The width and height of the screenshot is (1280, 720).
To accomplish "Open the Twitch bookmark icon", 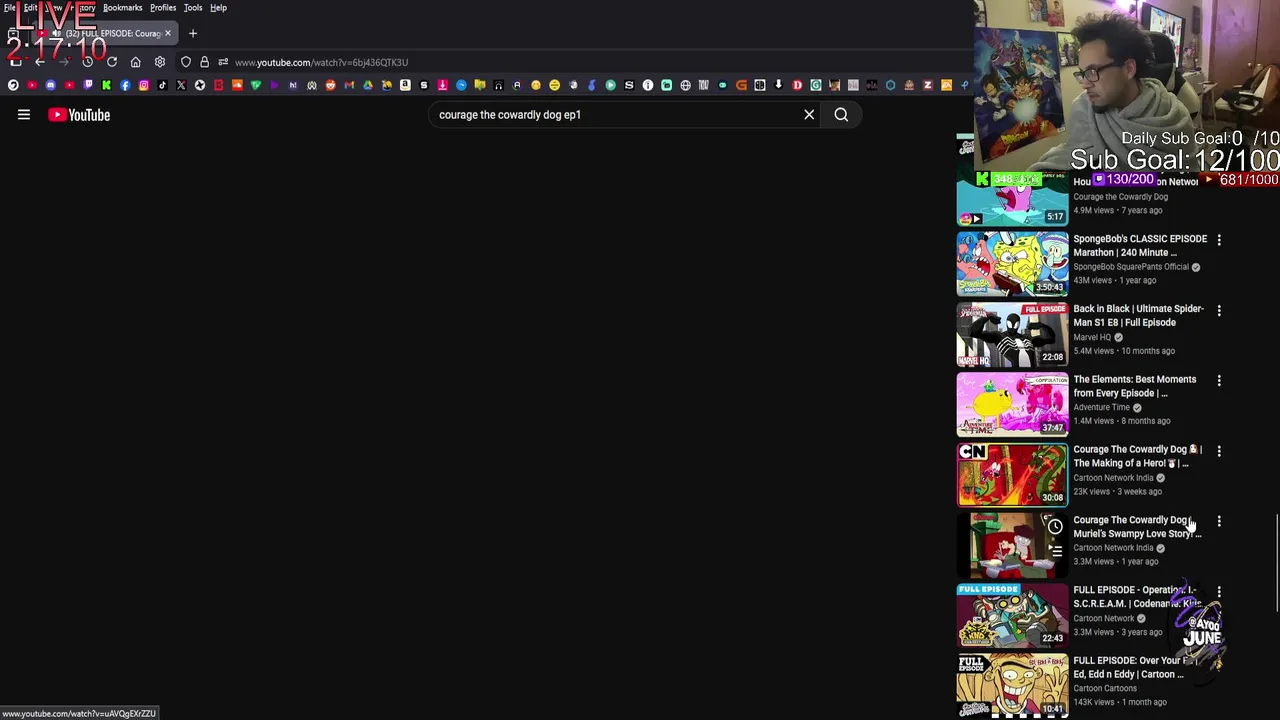I will pos(88,85).
